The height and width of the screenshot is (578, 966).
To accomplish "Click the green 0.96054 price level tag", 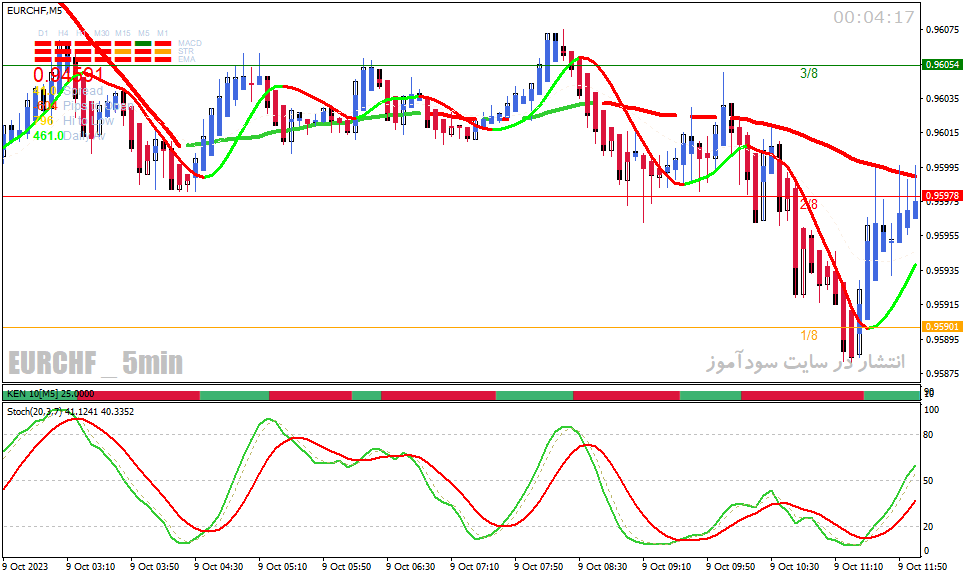I will (942, 65).
